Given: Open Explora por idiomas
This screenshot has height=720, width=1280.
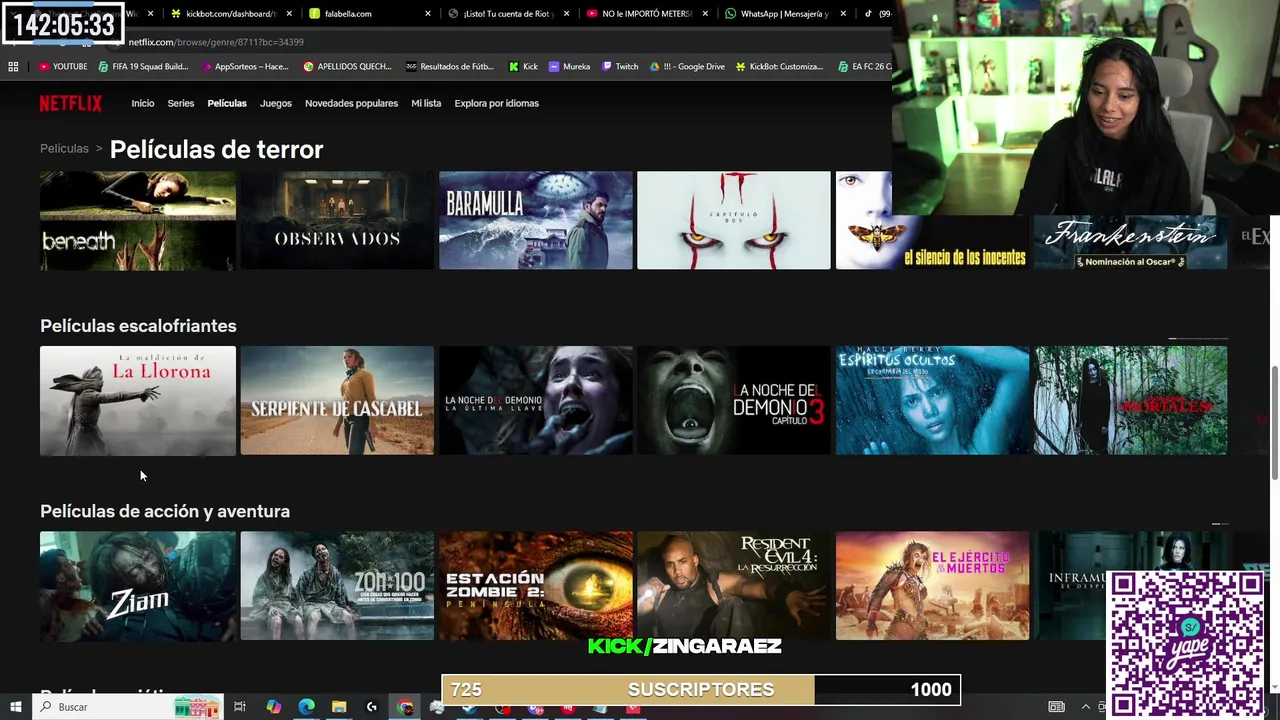Looking at the screenshot, I should pos(496,103).
